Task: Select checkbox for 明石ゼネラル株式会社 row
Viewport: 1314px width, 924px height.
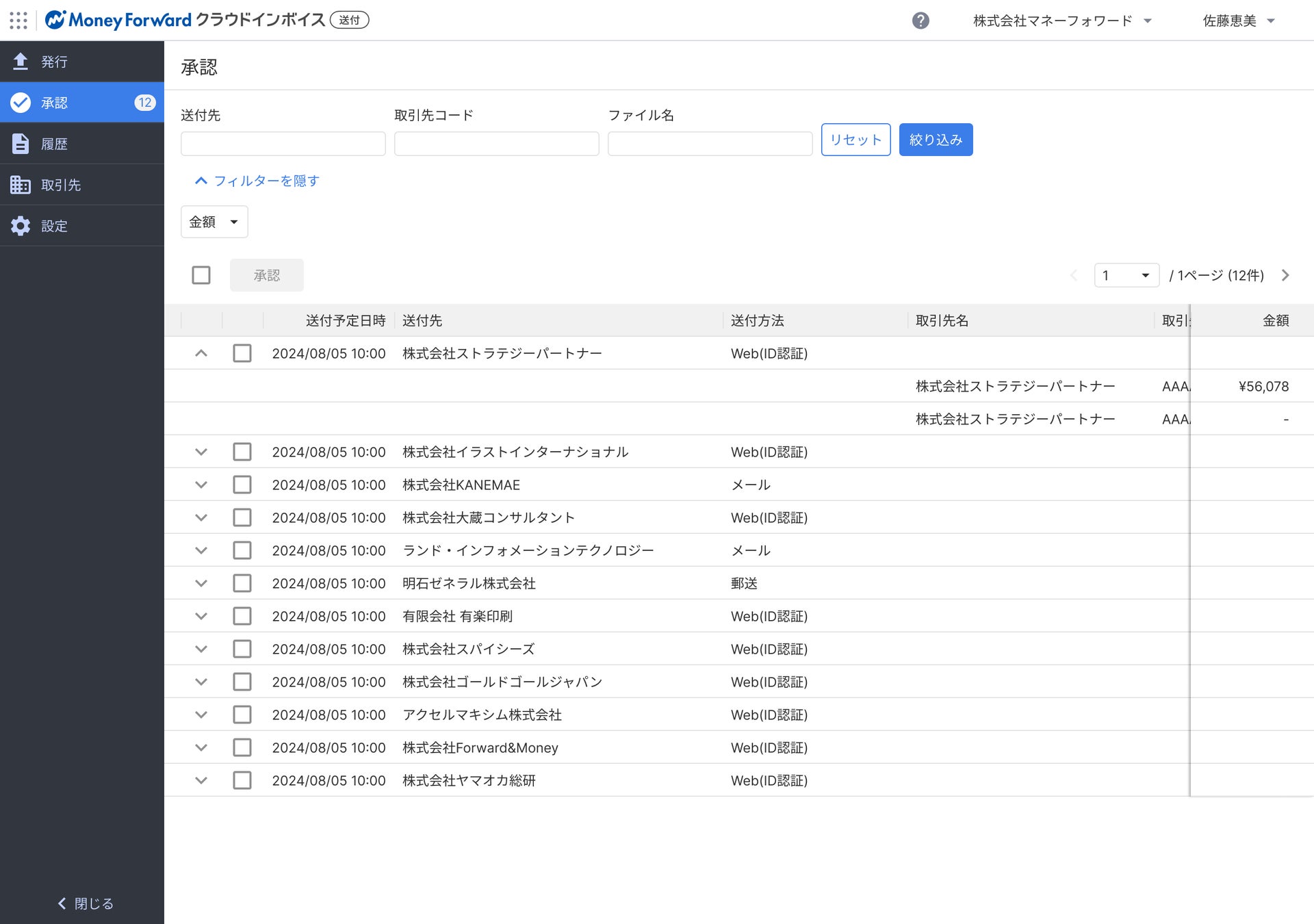Action: coord(242,583)
